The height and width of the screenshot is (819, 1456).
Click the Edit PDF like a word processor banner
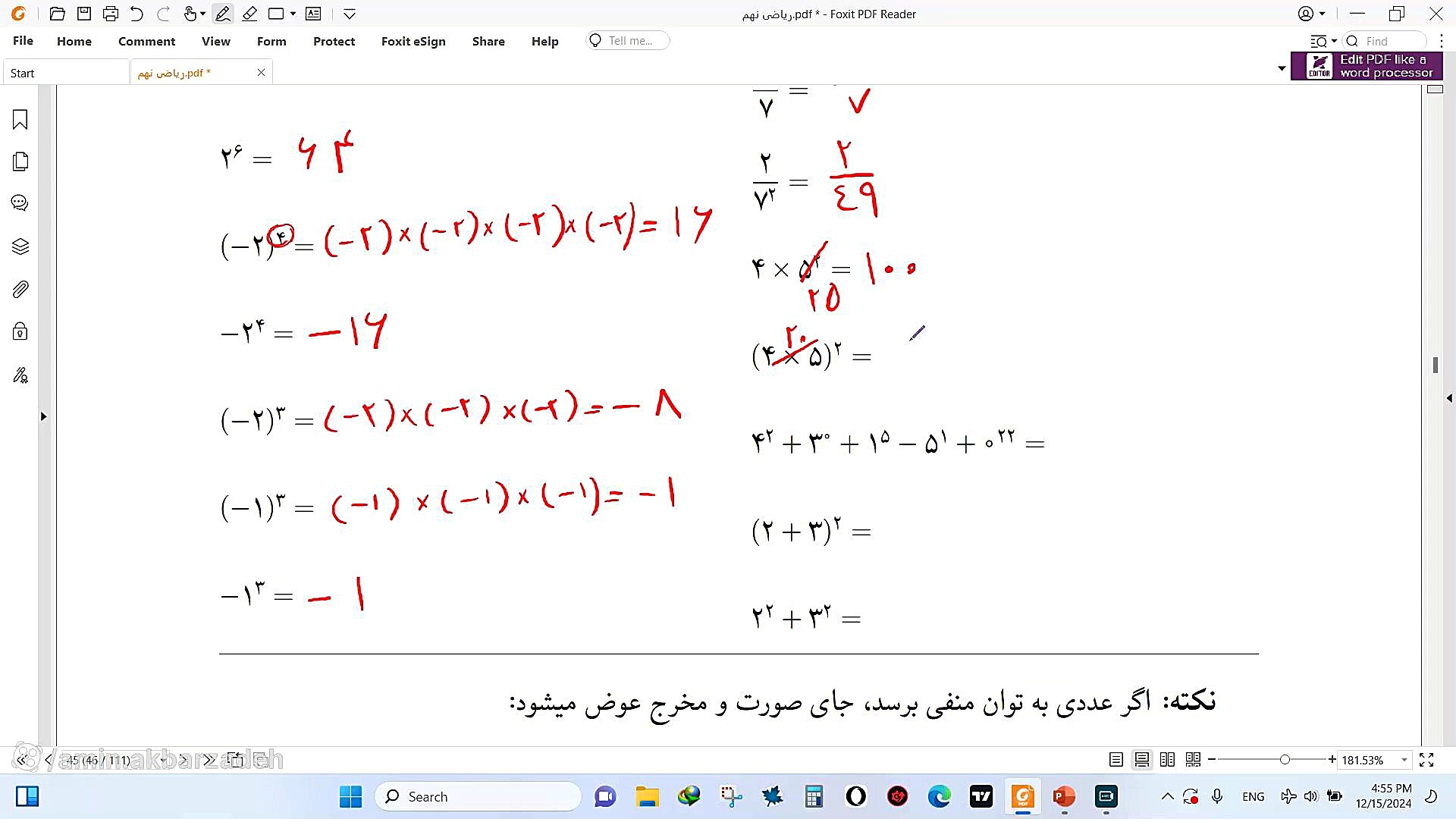(x=1367, y=66)
